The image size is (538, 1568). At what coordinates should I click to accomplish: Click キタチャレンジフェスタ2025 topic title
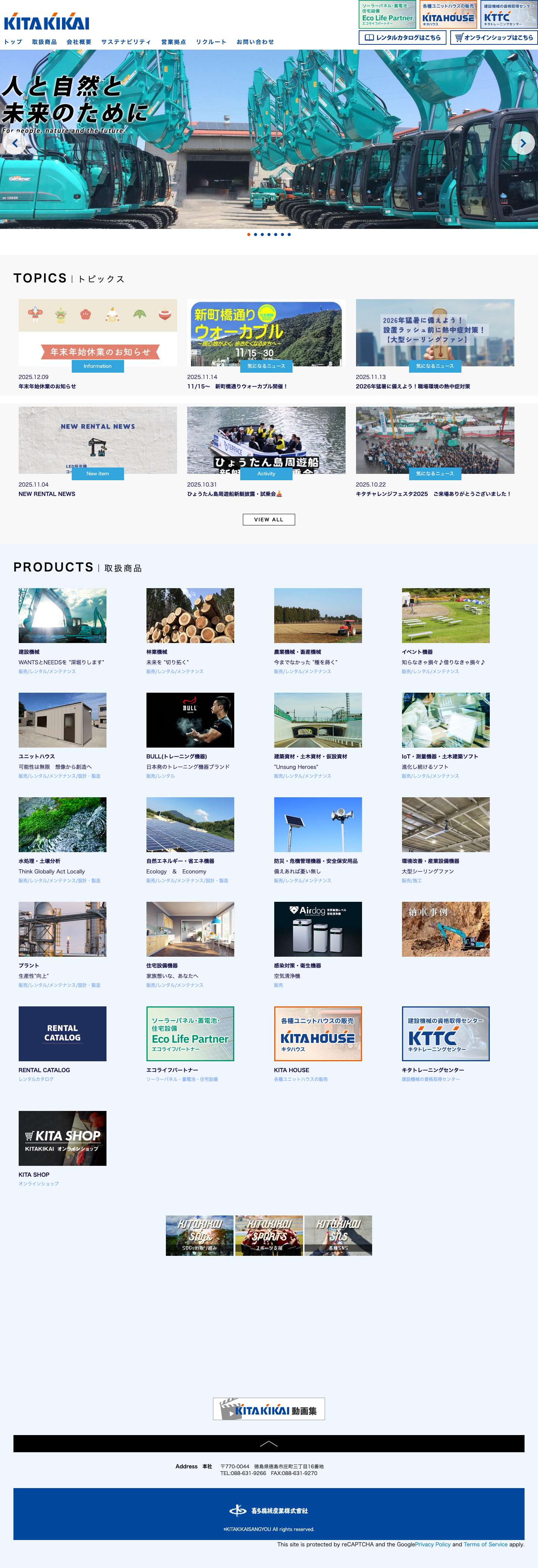pyautogui.click(x=433, y=494)
